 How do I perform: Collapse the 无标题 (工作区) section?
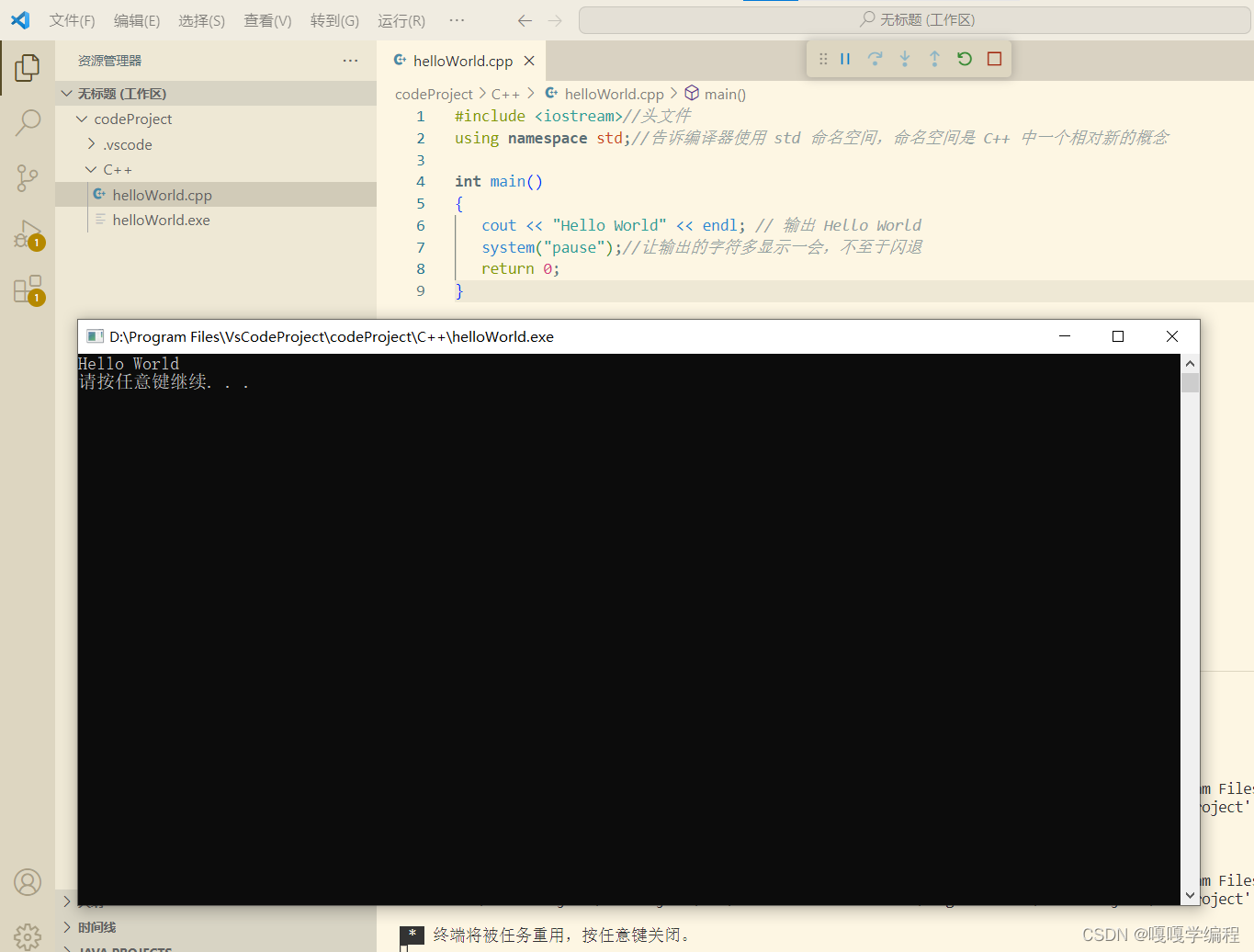[216, 94]
